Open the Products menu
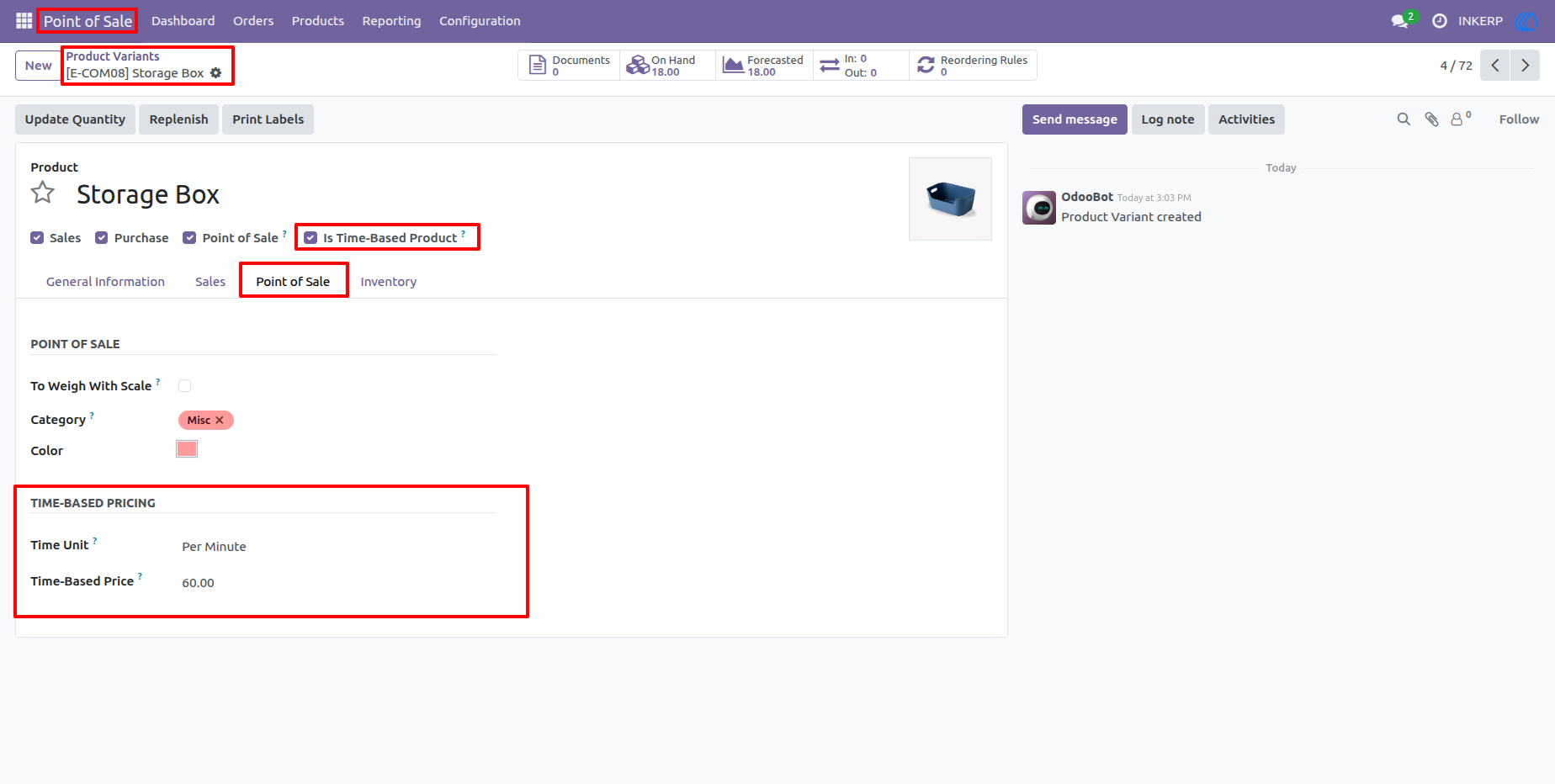Image resolution: width=1555 pixels, height=784 pixels. (x=318, y=21)
